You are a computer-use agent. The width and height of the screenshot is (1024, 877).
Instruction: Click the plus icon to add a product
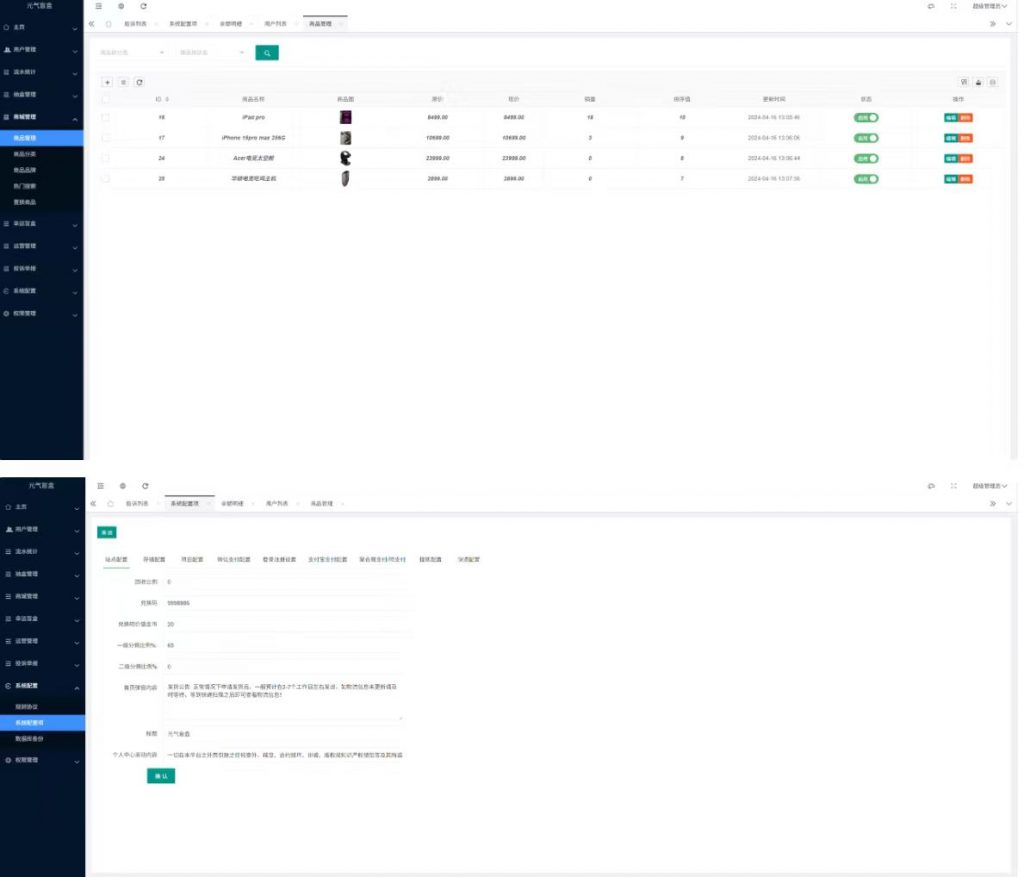[x=108, y=82]
